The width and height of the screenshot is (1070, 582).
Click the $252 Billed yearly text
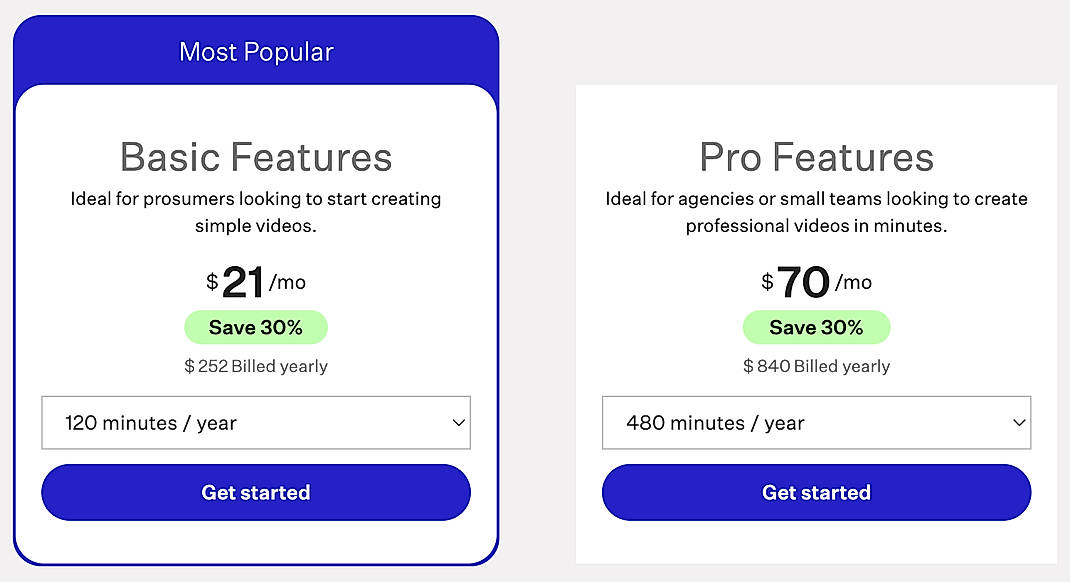coord(255,366)
